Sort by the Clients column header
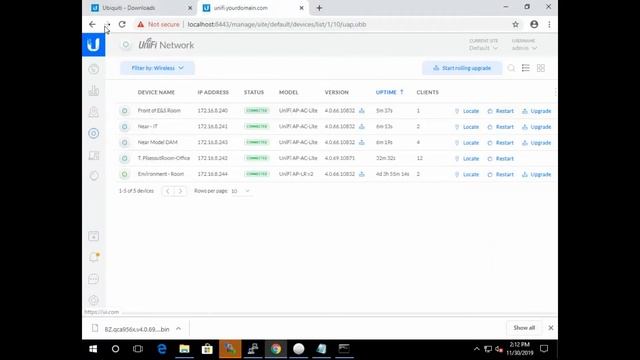This screenshot has height=360, width=640. coord(427,92)
